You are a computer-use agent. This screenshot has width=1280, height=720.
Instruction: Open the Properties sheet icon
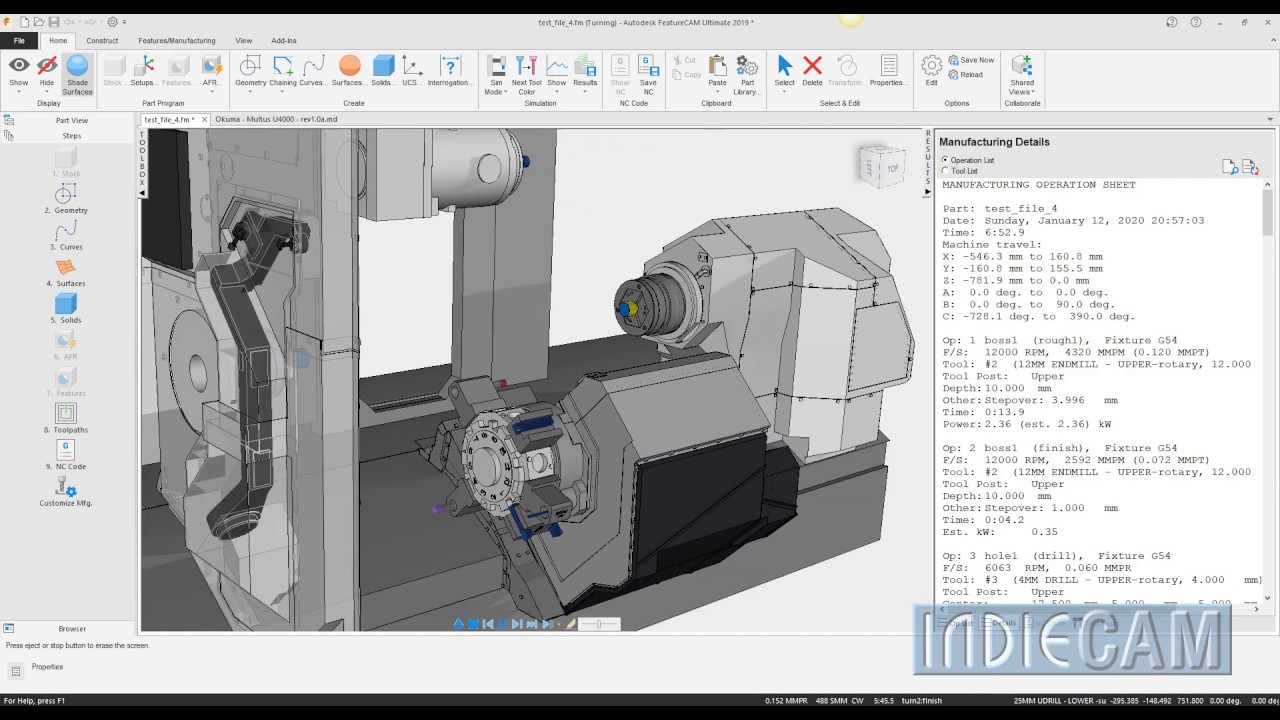(x=888, y=66)
